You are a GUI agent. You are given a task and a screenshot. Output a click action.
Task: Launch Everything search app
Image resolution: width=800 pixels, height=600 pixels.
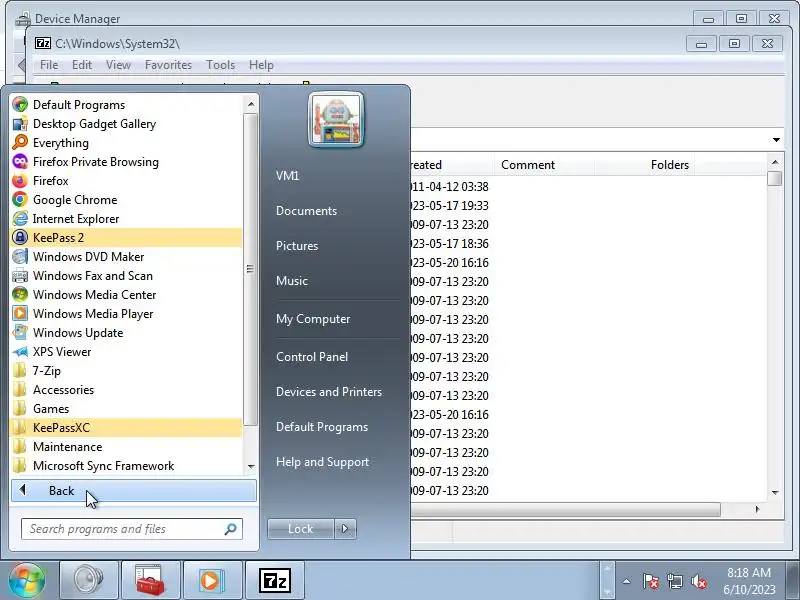click(126, 143)
